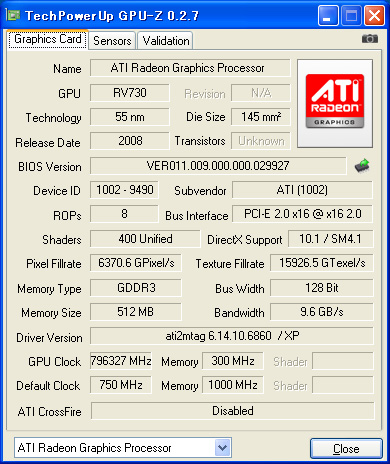Click Bandwidth value 9.6 GB/s

322,312
